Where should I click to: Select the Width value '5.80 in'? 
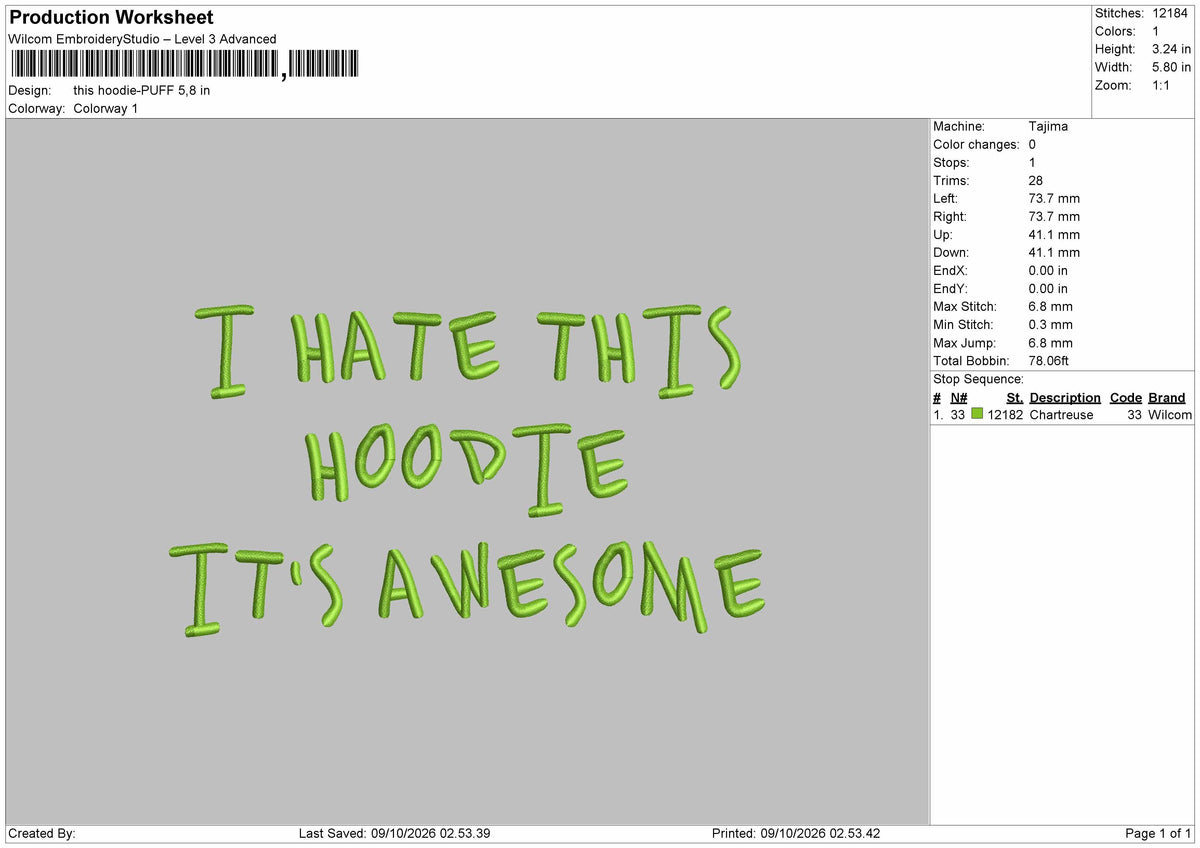[1172, 67]
